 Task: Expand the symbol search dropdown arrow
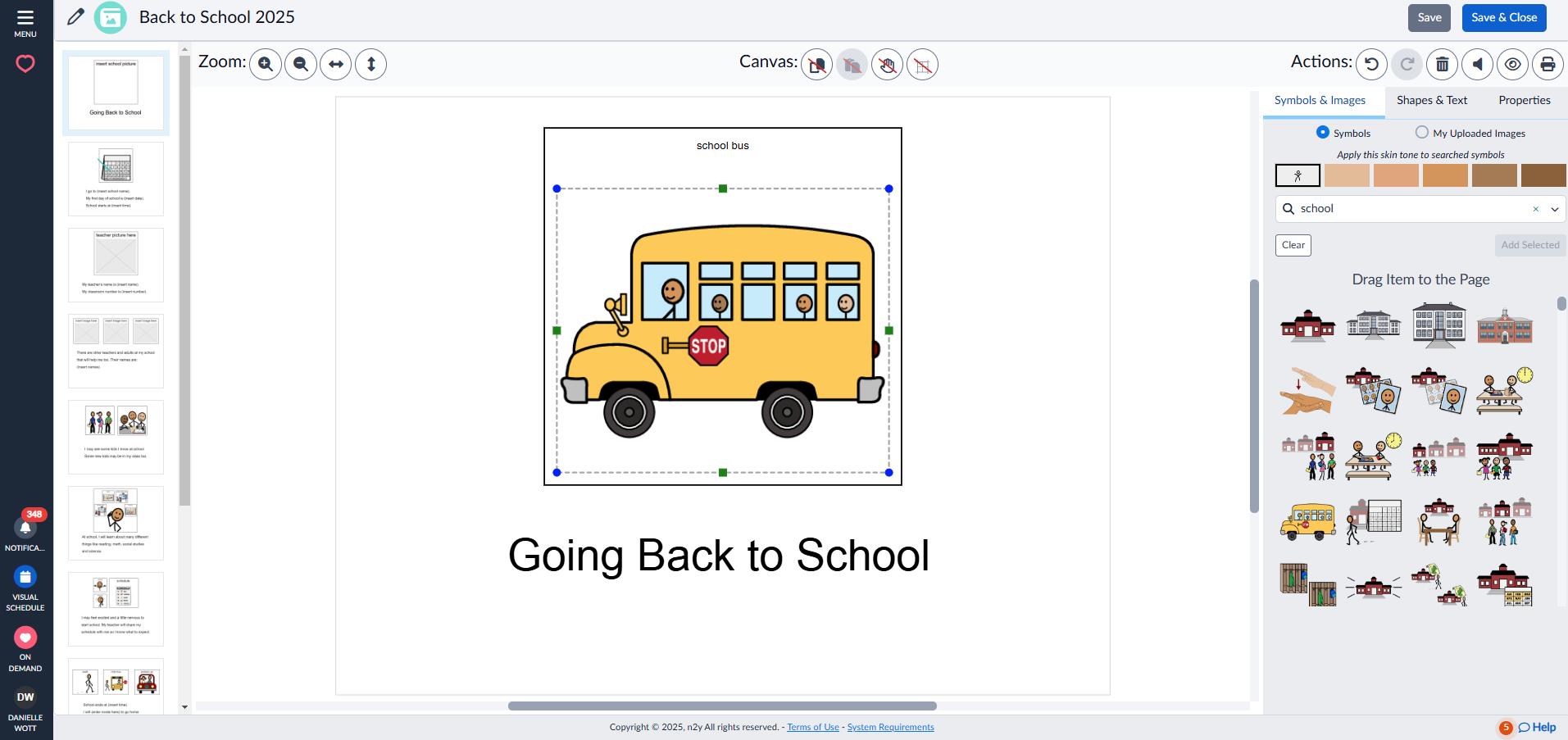(x=1554, y=209)
